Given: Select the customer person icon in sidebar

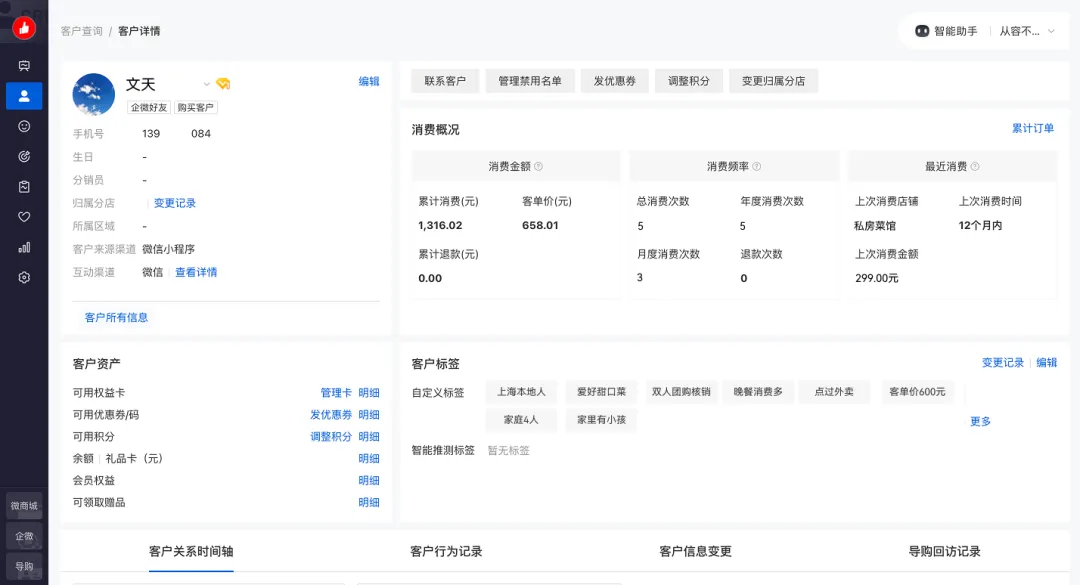Looking at the screenshot, I should coord(24,96).
